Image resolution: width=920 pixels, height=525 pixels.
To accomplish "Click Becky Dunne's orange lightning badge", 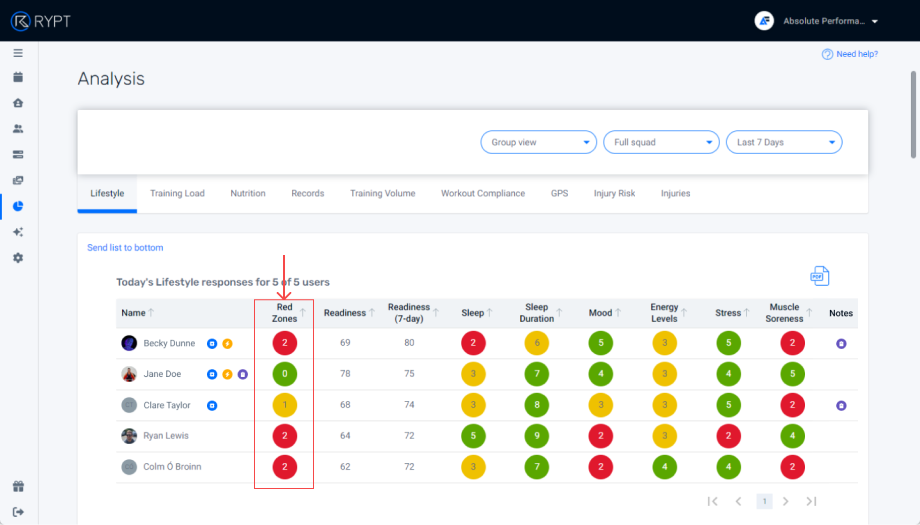I will (x=227, y=344).
